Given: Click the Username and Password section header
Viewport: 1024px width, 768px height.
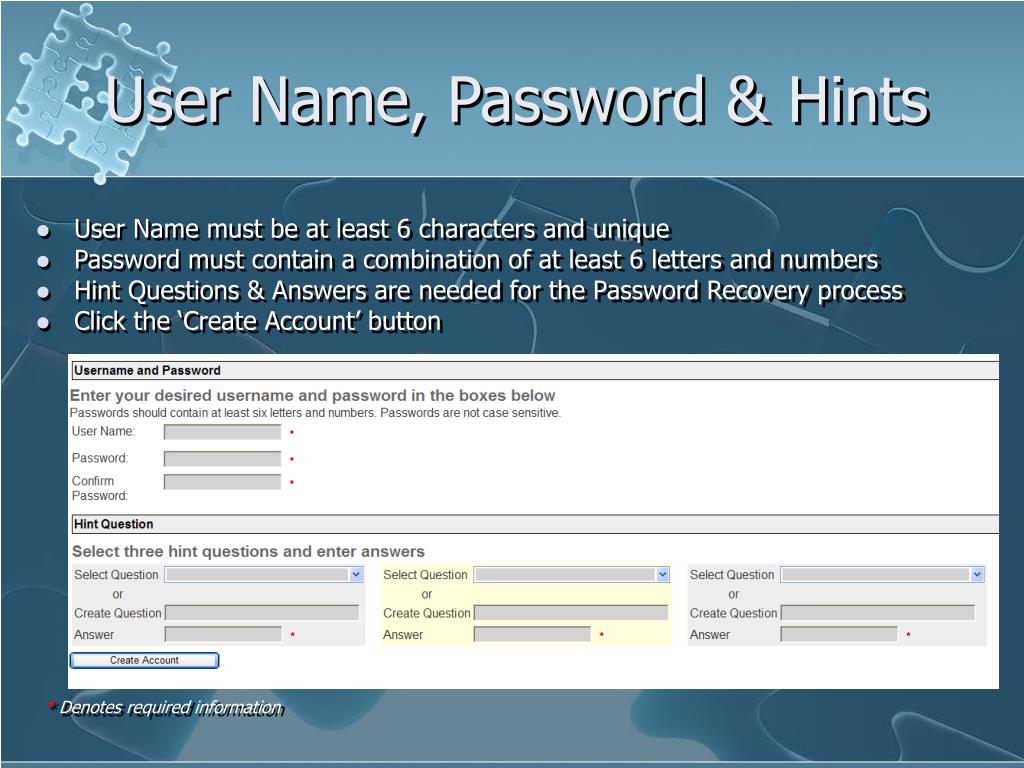Looking at the screenshot, I should tap(148, 371).
